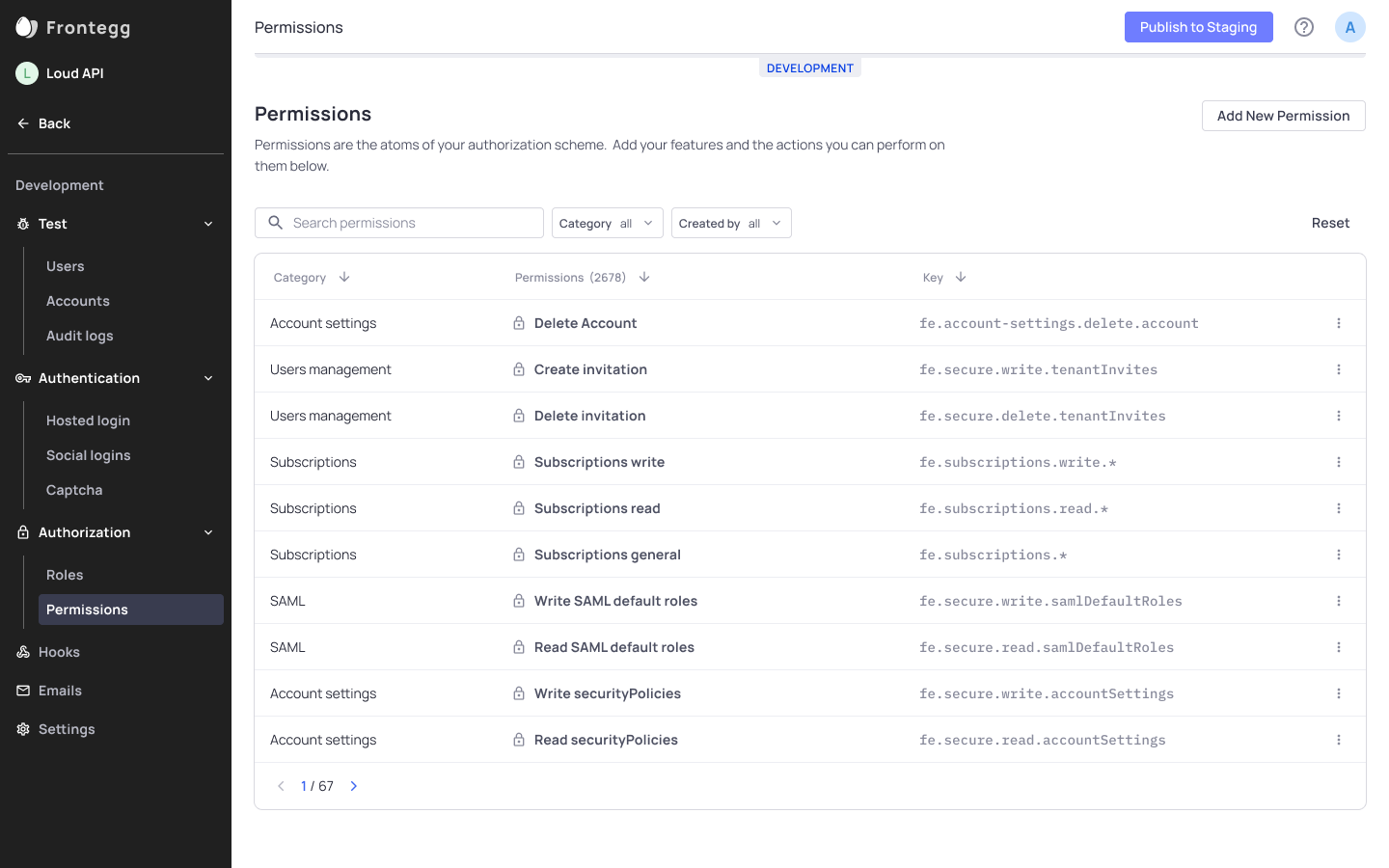Sort by Key column arrow
The width and height of the screenshot is (1389, 868).
click(961, 277)
